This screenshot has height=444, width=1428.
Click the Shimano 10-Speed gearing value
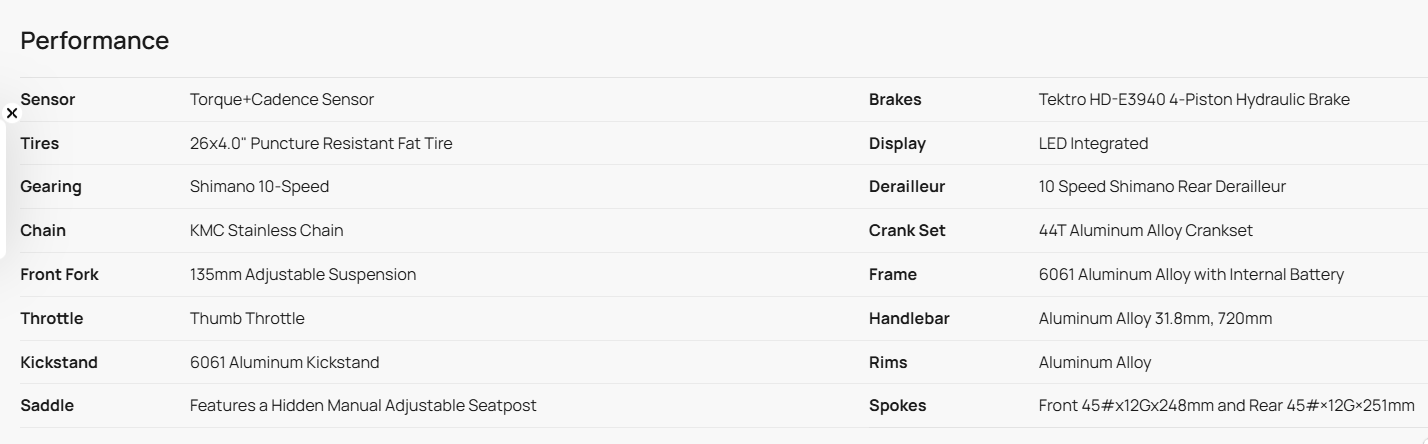(x=259, y=187)
